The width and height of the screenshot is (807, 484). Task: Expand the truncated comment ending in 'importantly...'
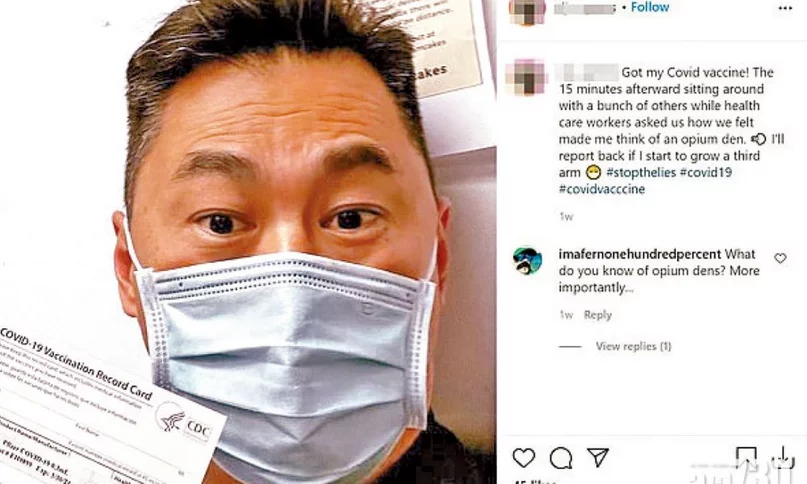tap(596, 288)
